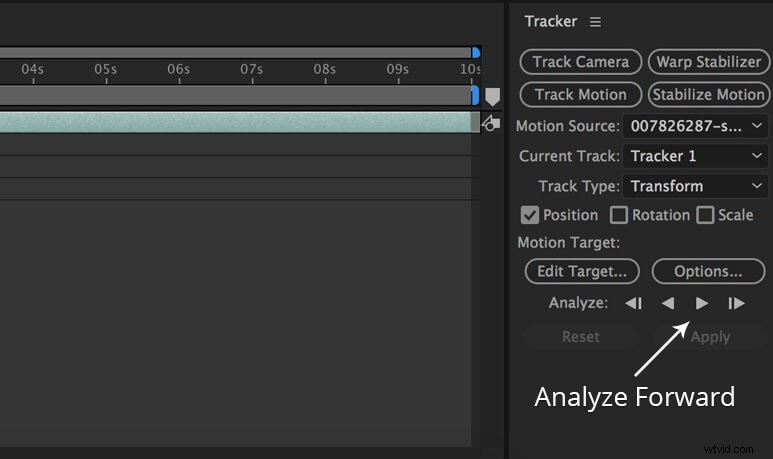Click the Tracker panel title tab
This screenshot has width=773, height=459.
551,22
